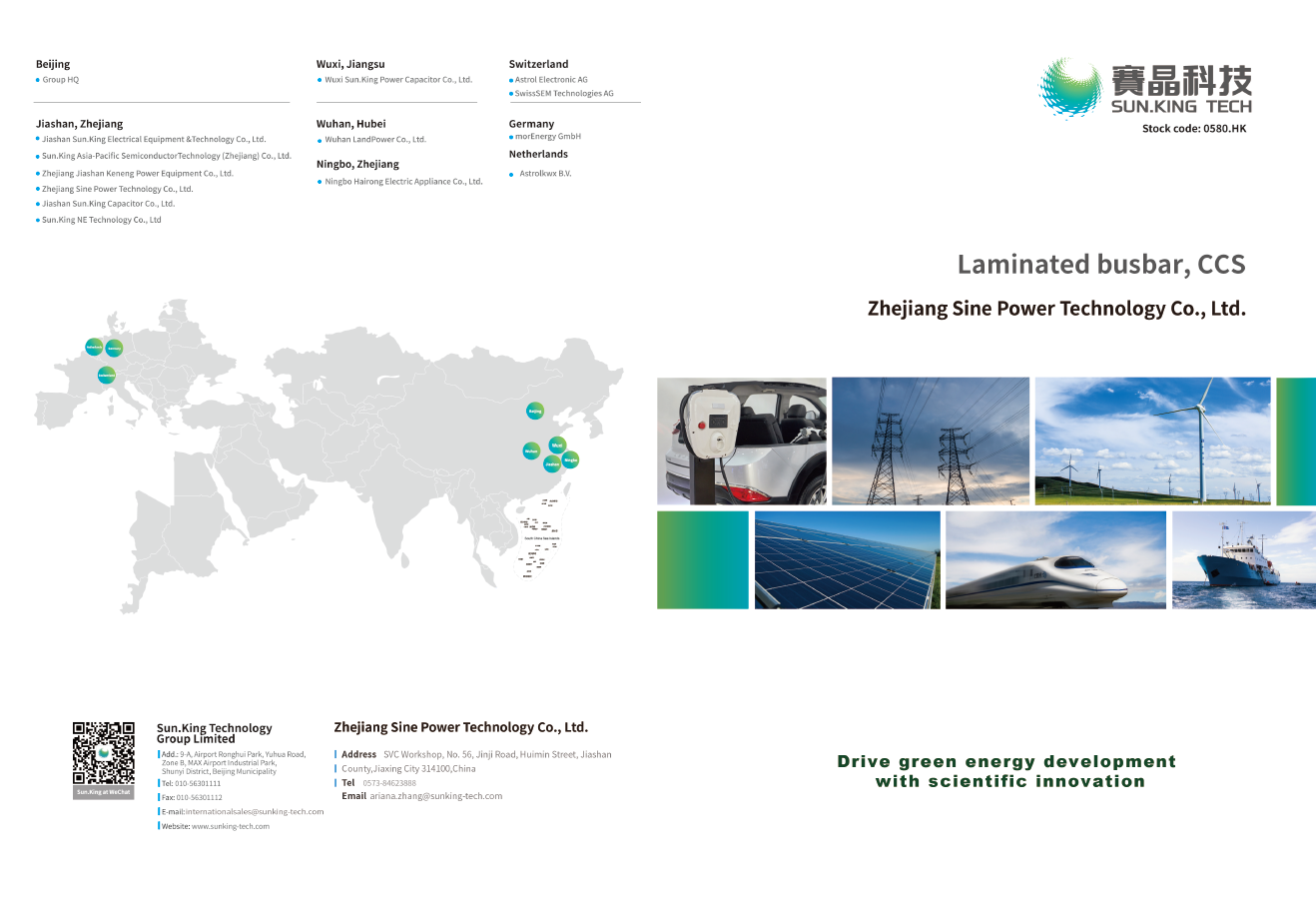This screenshot has width=1316, height=897.
Task: Click the 'Stock code: 0580.HK' text
Action: point(1194,129)
